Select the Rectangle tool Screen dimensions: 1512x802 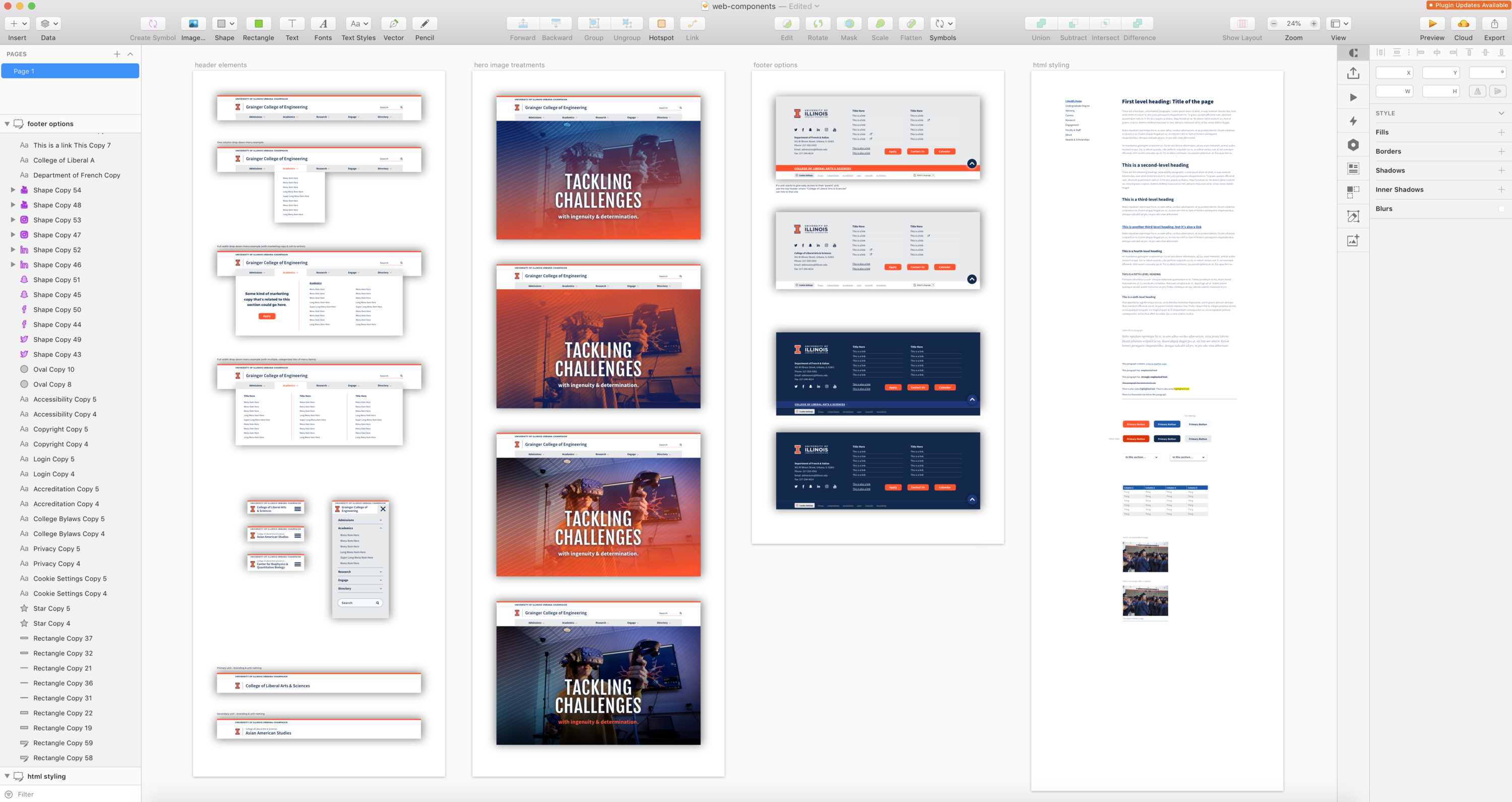tap(258, 24)
